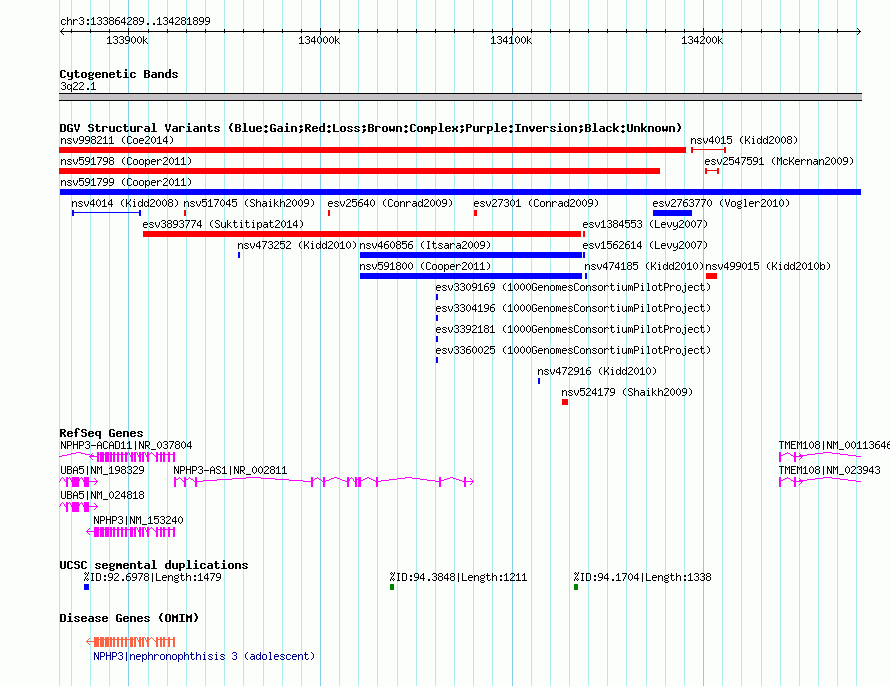Click duplication label %ID:94.1704|Length:1338

(x=642, y=577)
